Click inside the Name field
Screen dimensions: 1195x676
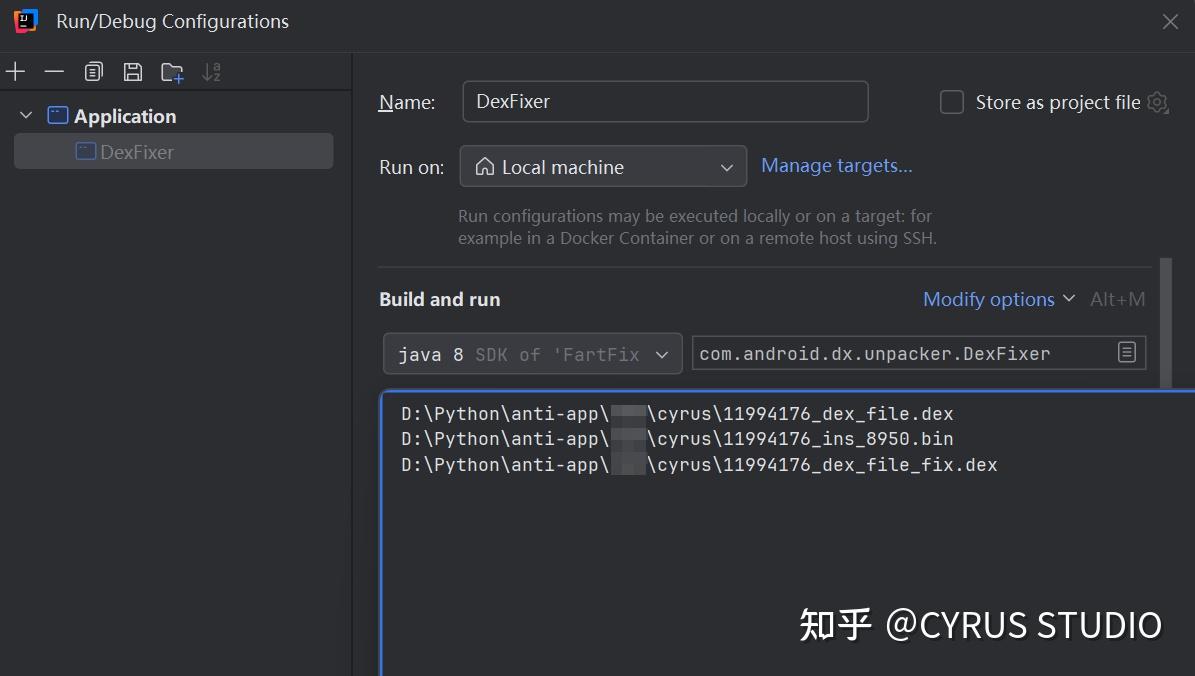(665, 101)
